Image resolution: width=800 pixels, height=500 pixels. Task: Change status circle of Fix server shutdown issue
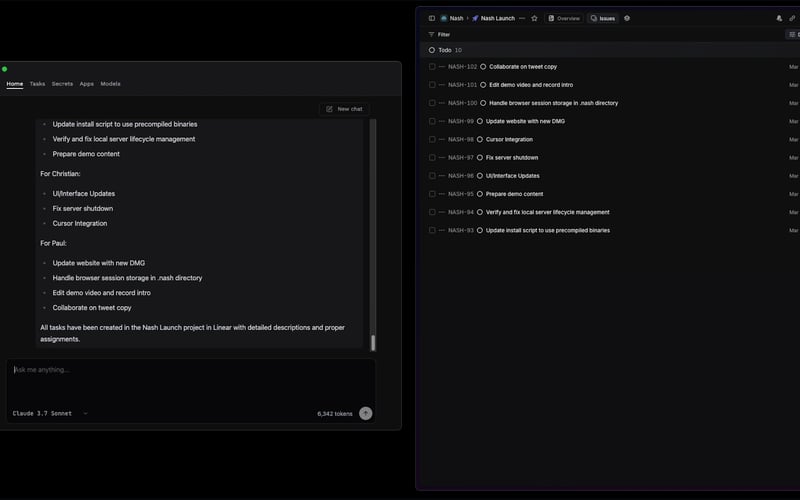point(480,158)
